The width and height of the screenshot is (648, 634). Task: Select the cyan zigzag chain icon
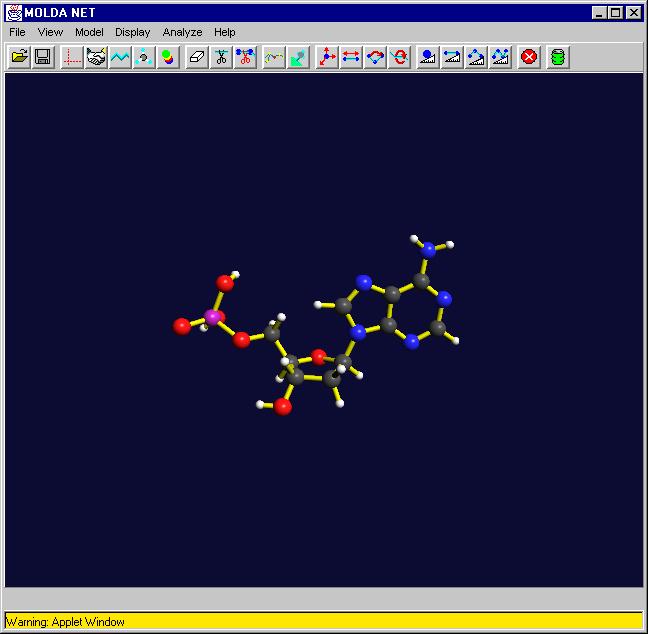(x=120, y=57)
